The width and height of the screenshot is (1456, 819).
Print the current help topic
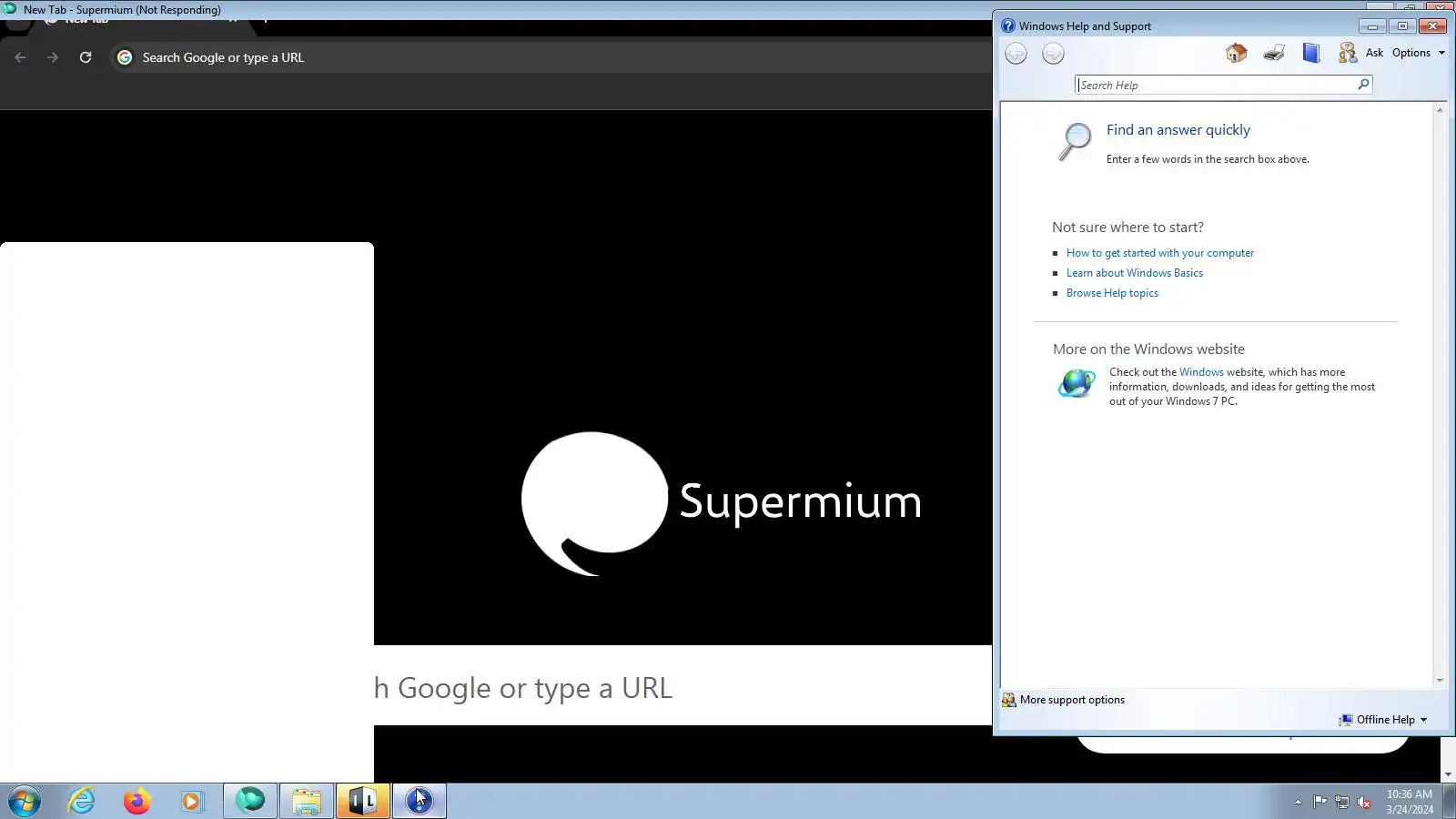pos(1274,53)
